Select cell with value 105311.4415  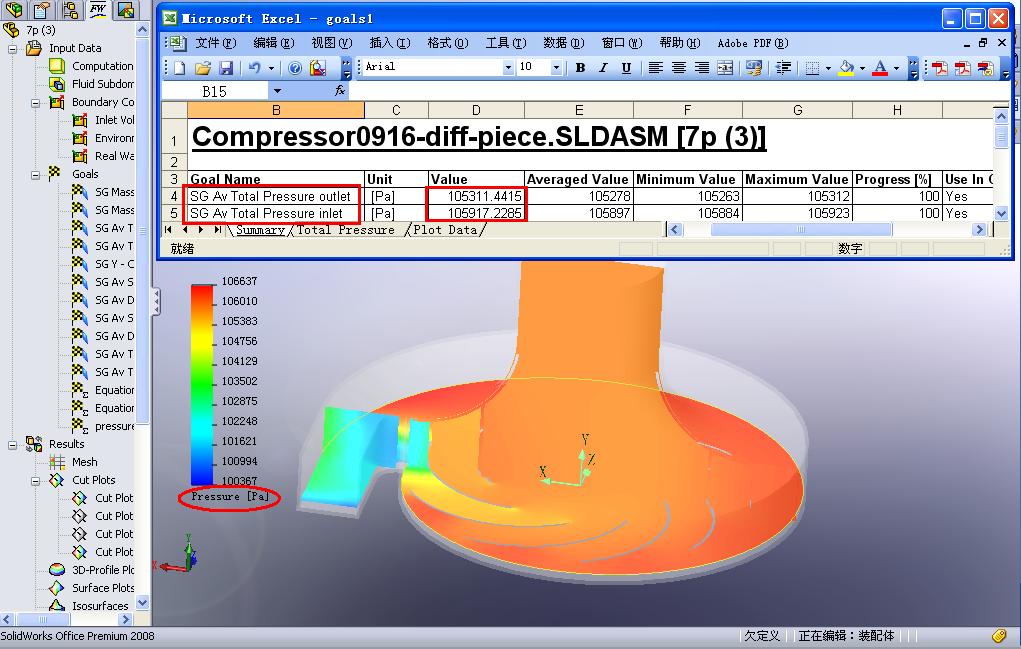click(476, 196)
